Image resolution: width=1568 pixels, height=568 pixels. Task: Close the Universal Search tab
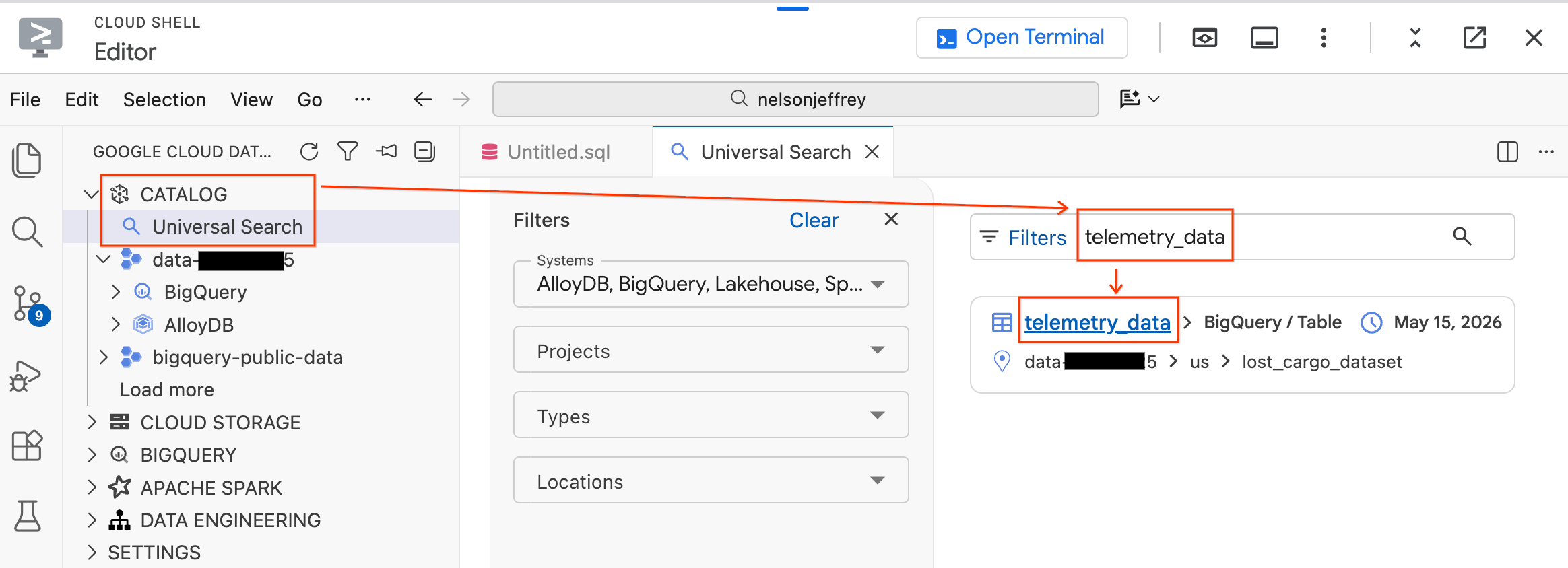point(872,152)
